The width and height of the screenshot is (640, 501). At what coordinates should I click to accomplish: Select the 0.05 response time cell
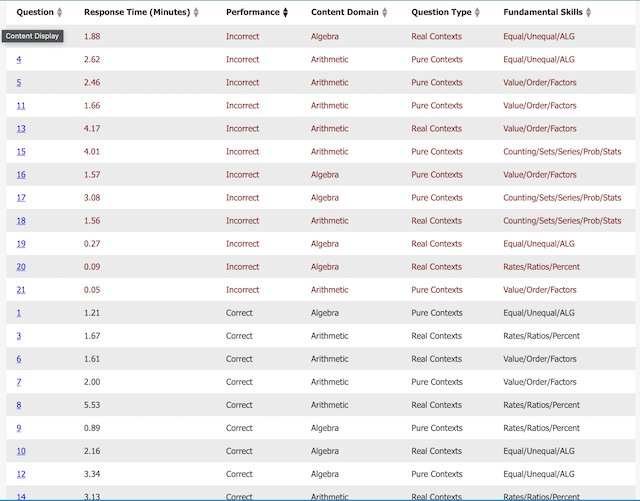click(x=92, y=290)
